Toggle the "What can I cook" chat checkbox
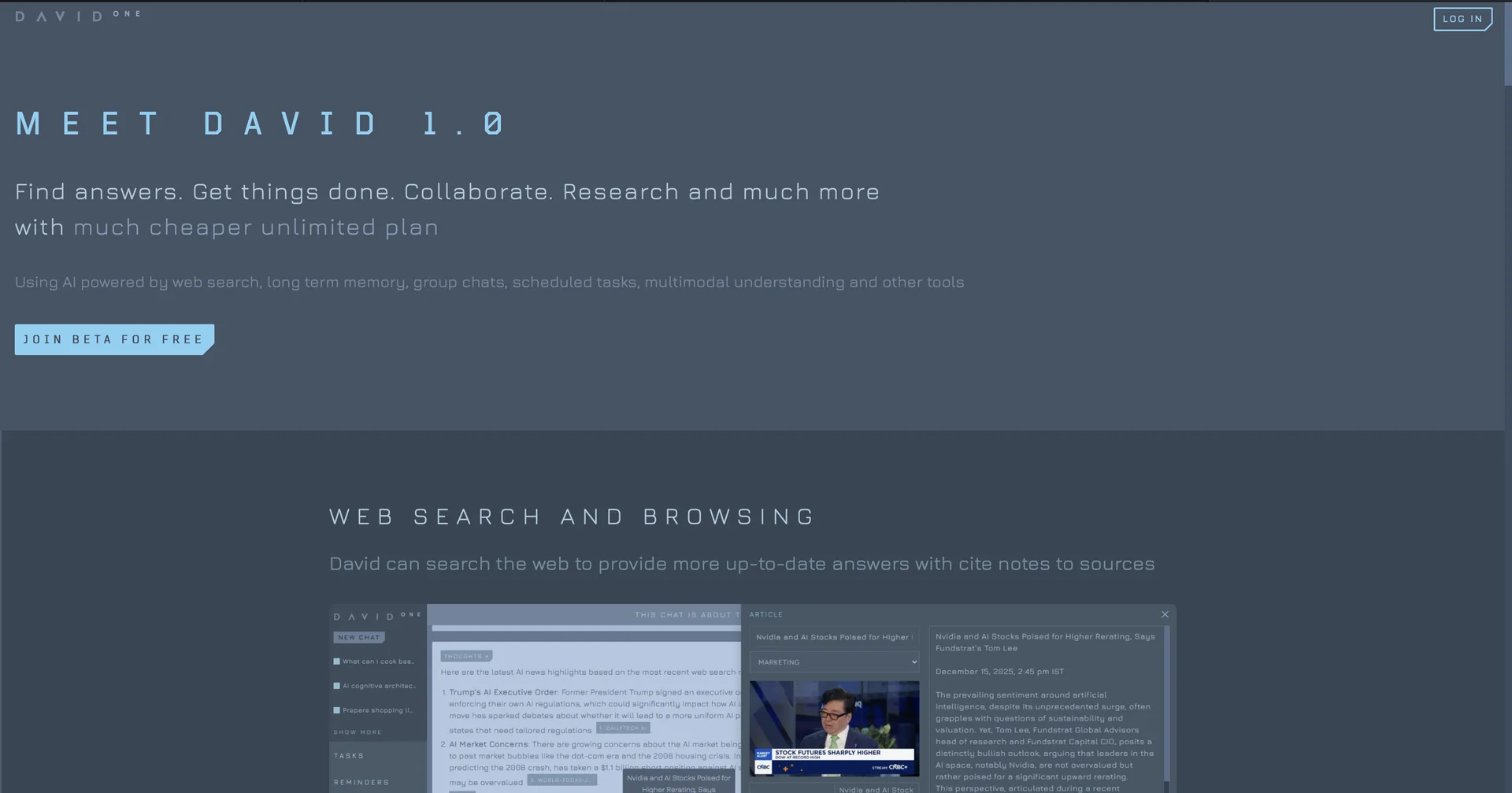 coord(336,661)
